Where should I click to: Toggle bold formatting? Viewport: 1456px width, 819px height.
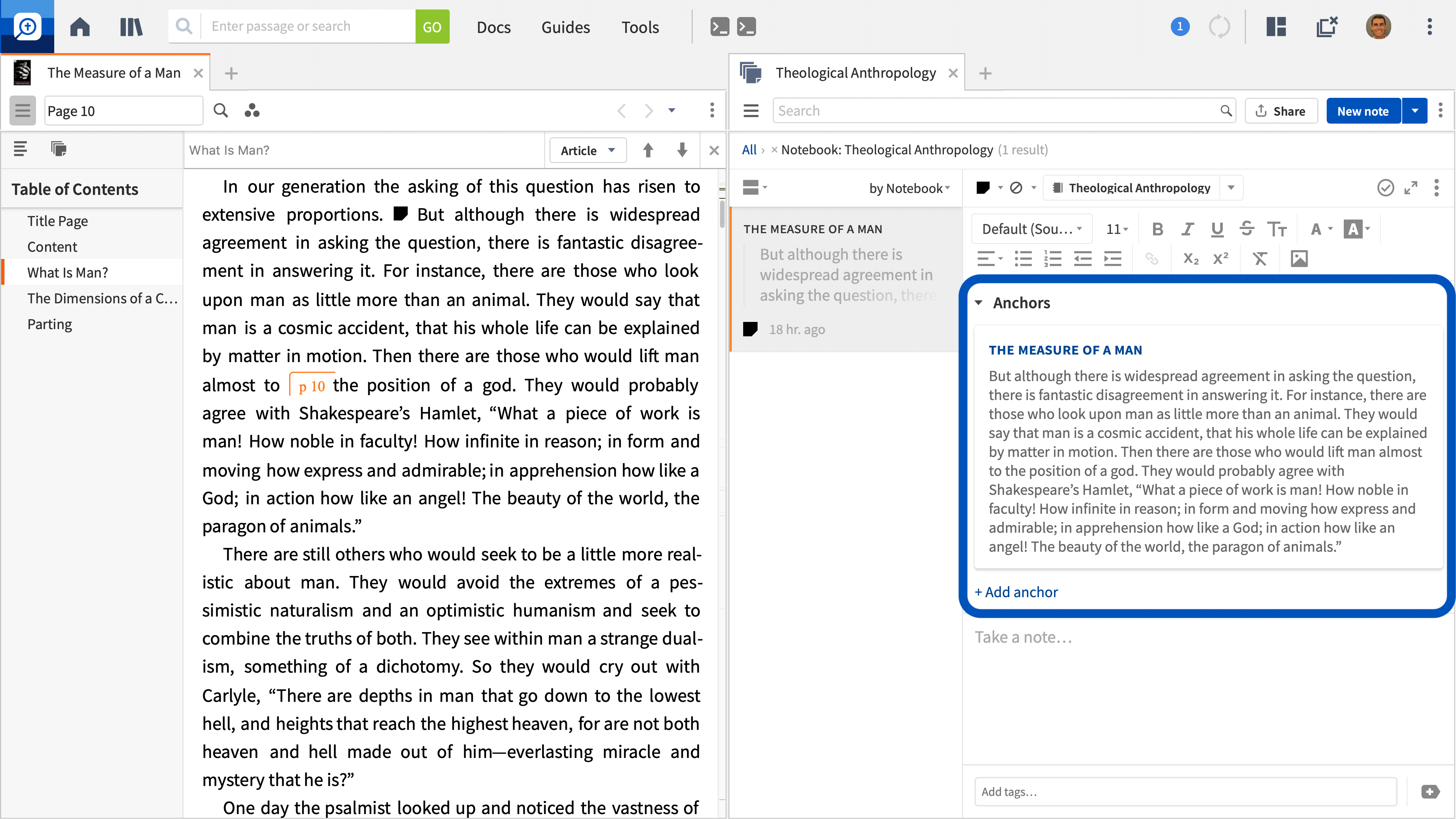coord(1157,229)
